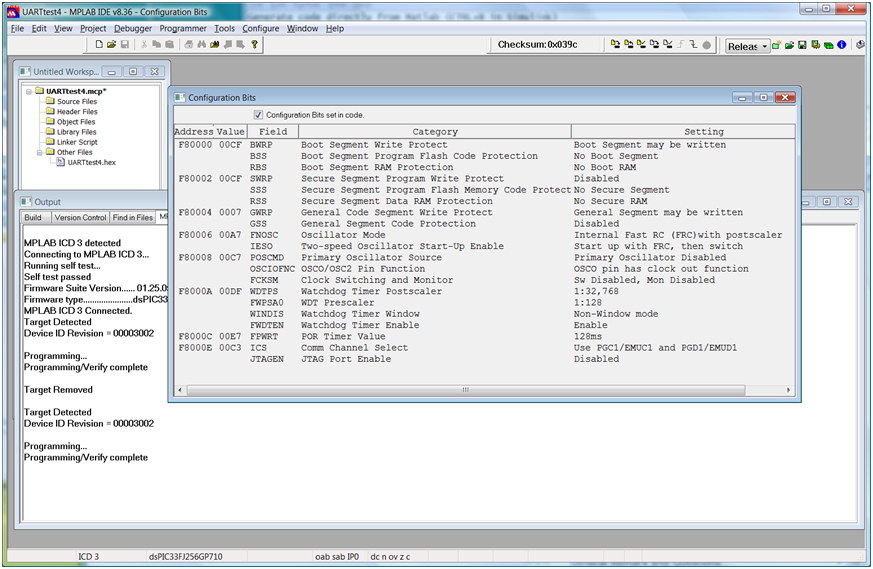
Task: Collapse the Other Files tree node
Action: (40, 152)
